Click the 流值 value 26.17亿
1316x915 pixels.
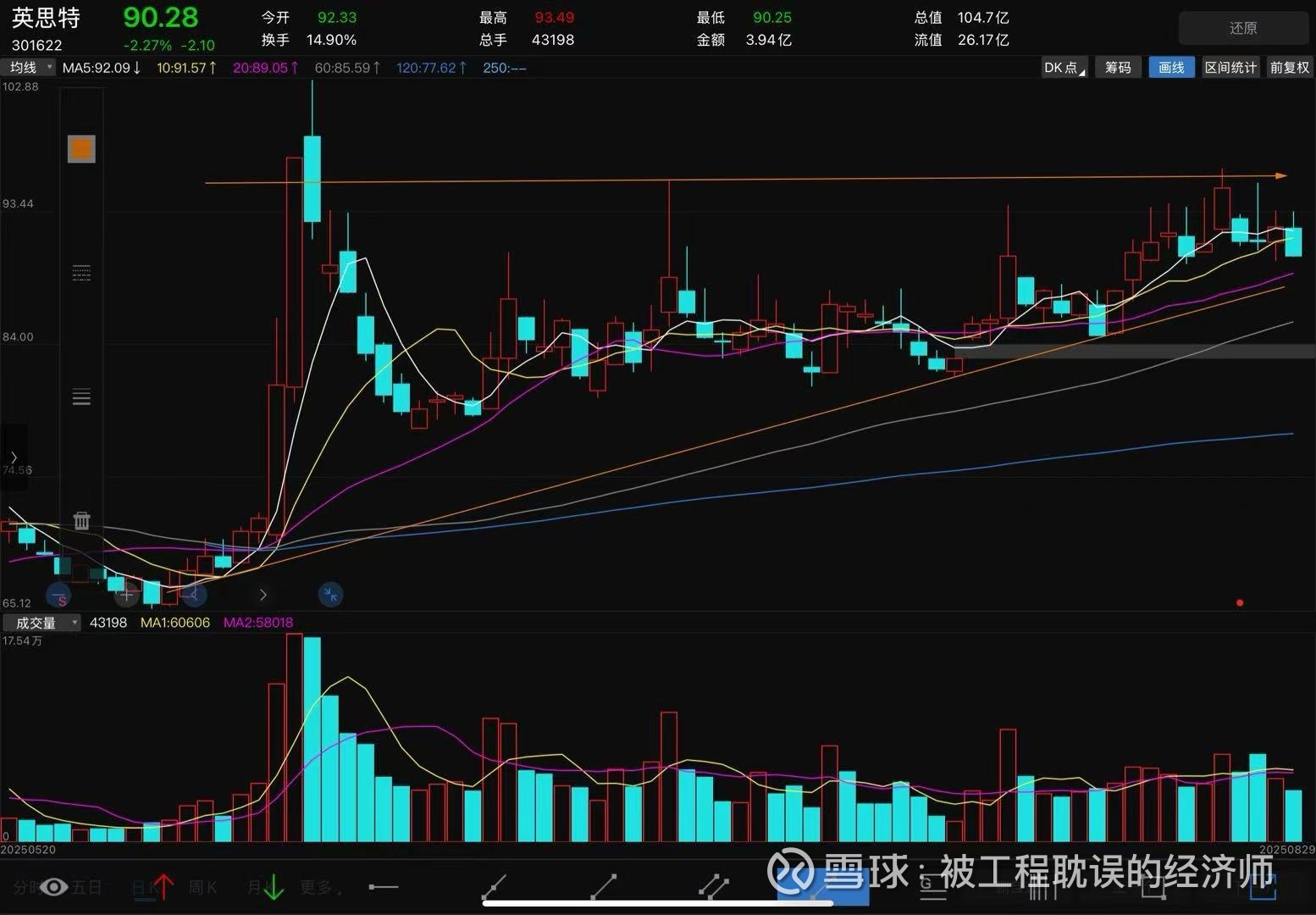click(983, 40)
